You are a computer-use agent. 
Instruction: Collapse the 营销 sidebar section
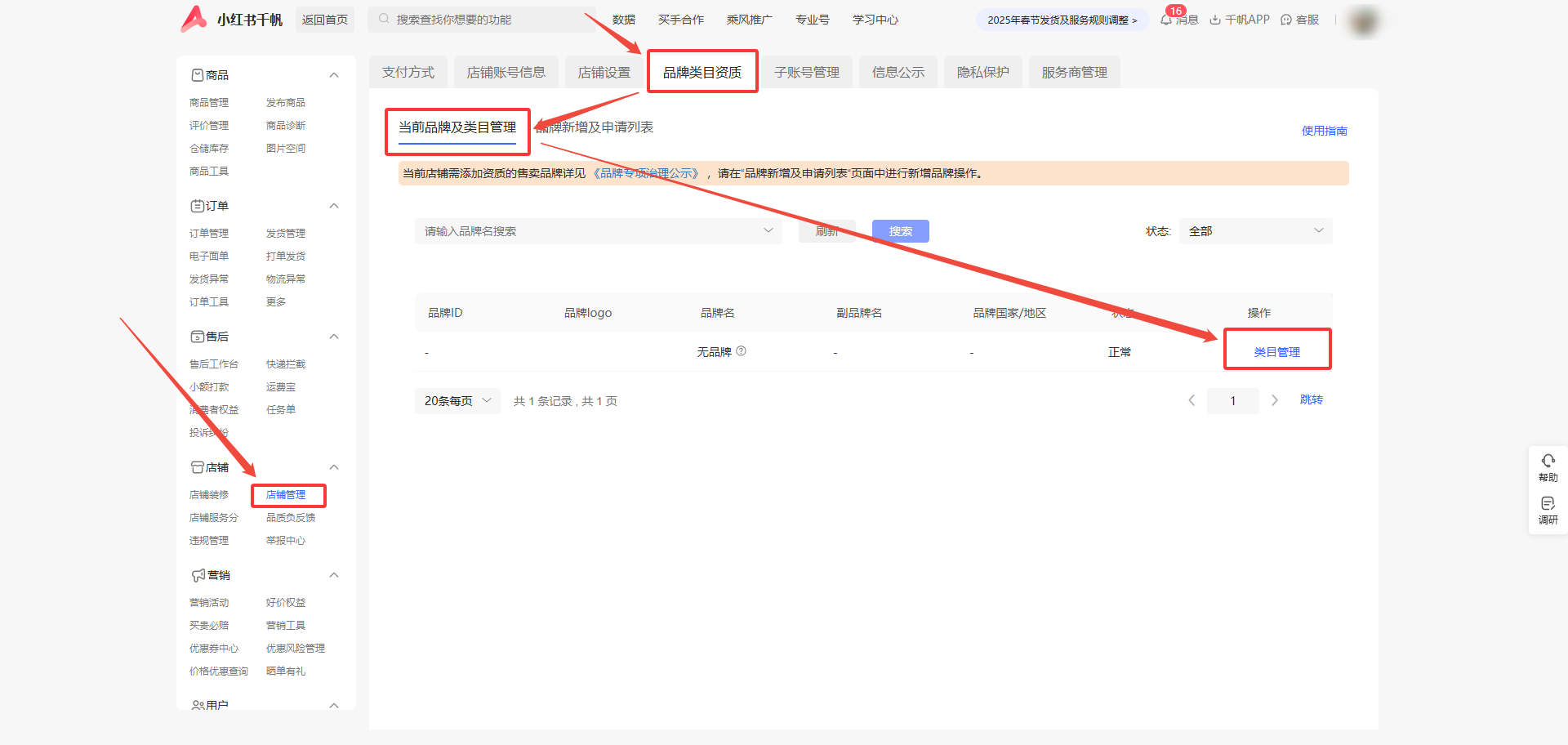334,575
